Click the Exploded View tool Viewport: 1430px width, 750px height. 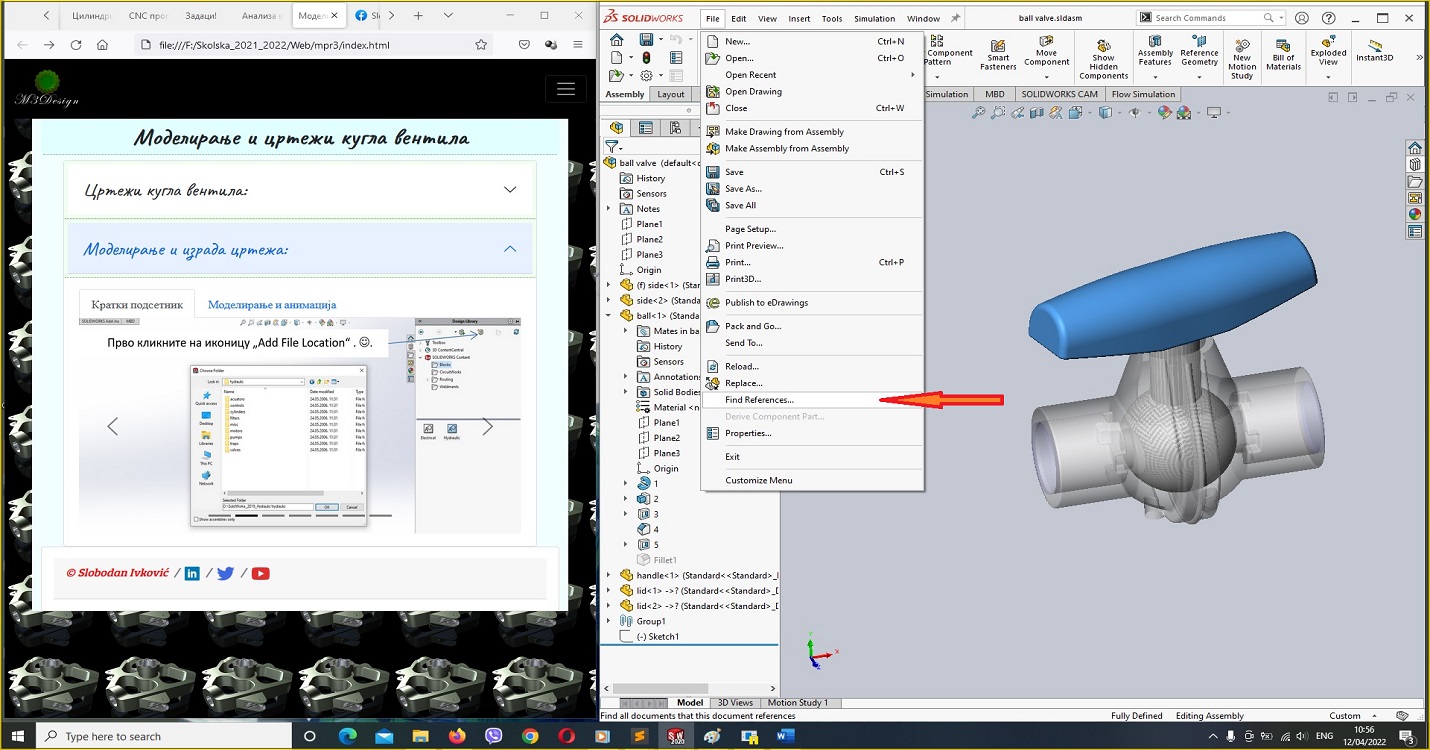coord(1328,52)
